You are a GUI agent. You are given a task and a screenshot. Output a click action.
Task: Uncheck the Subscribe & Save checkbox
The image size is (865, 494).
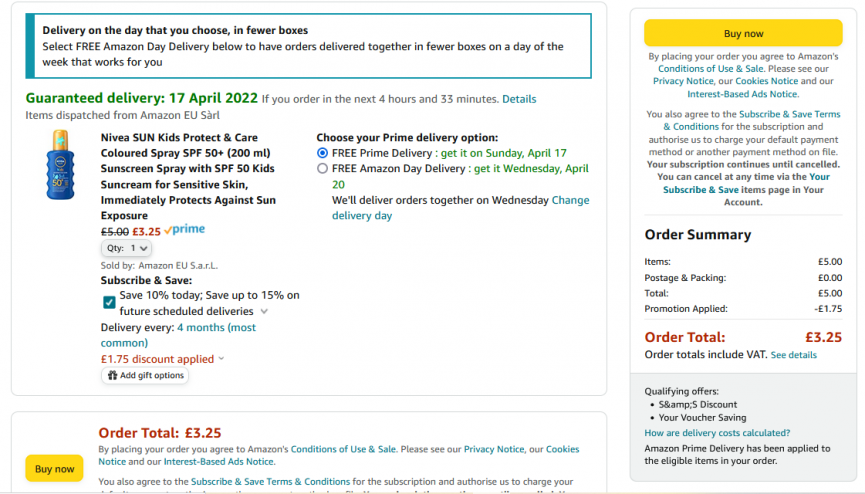click(109, 302)
